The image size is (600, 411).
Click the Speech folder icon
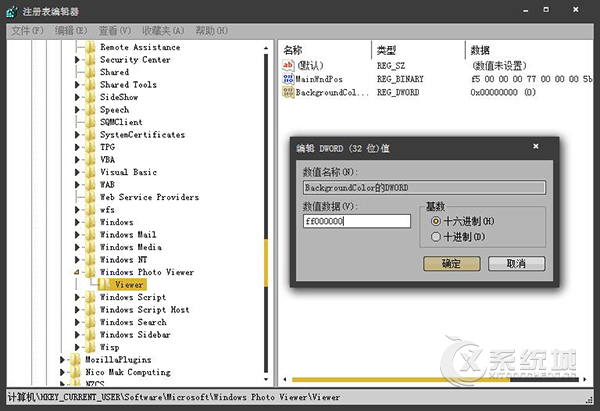90,110
